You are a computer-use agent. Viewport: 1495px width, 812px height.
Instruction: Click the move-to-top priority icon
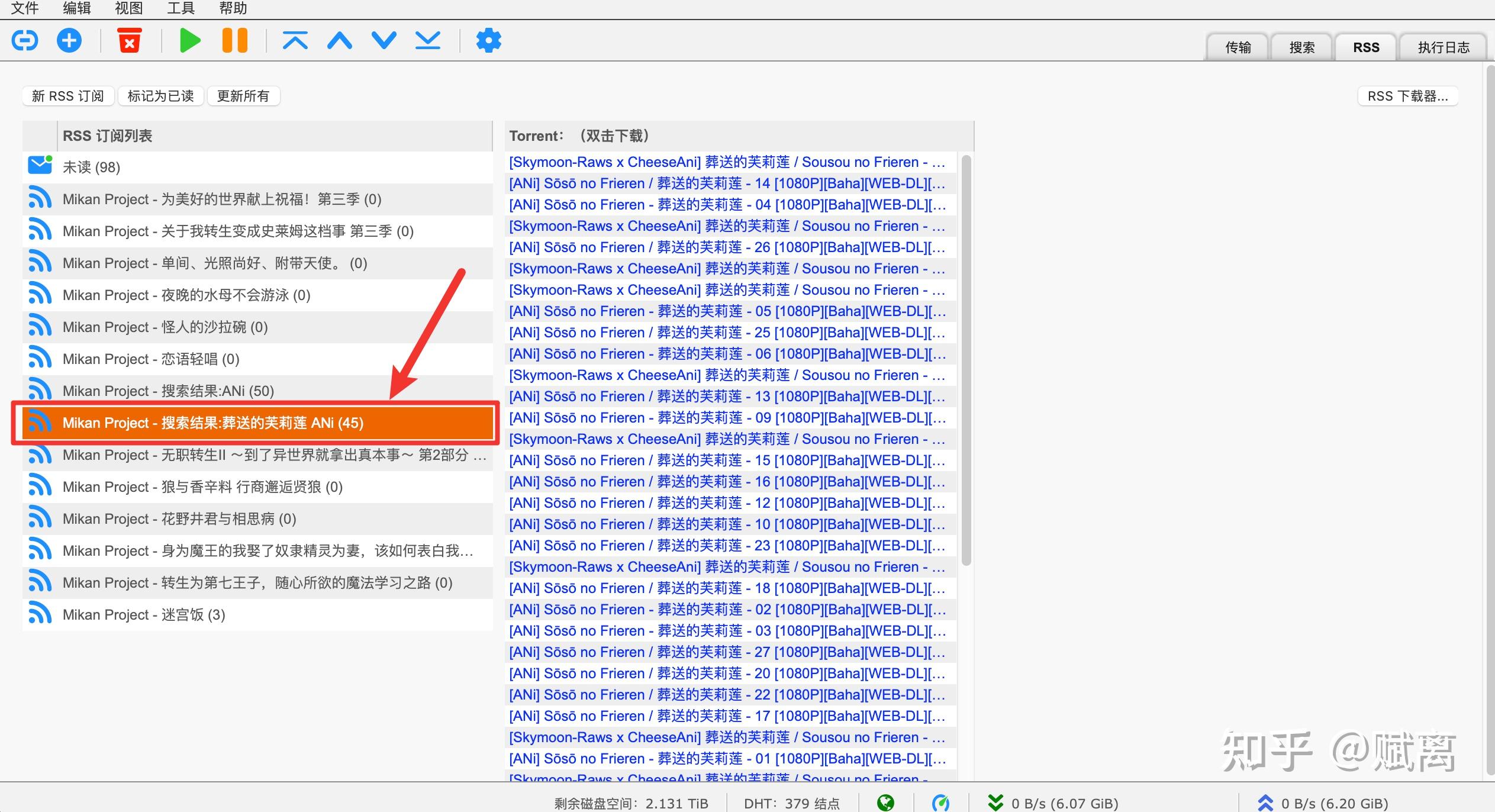point(295,40)
